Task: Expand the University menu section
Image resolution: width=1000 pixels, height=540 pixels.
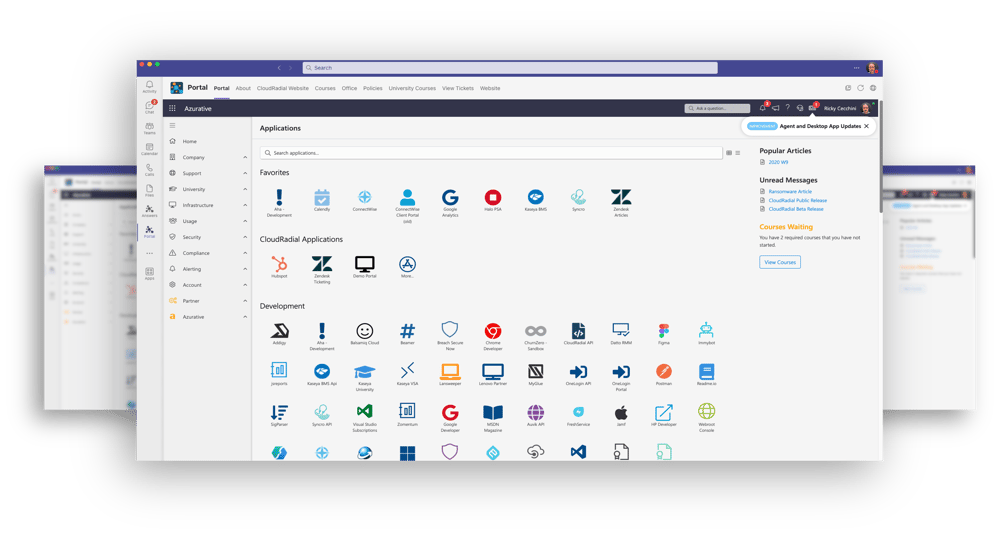Action: point(208,189)
